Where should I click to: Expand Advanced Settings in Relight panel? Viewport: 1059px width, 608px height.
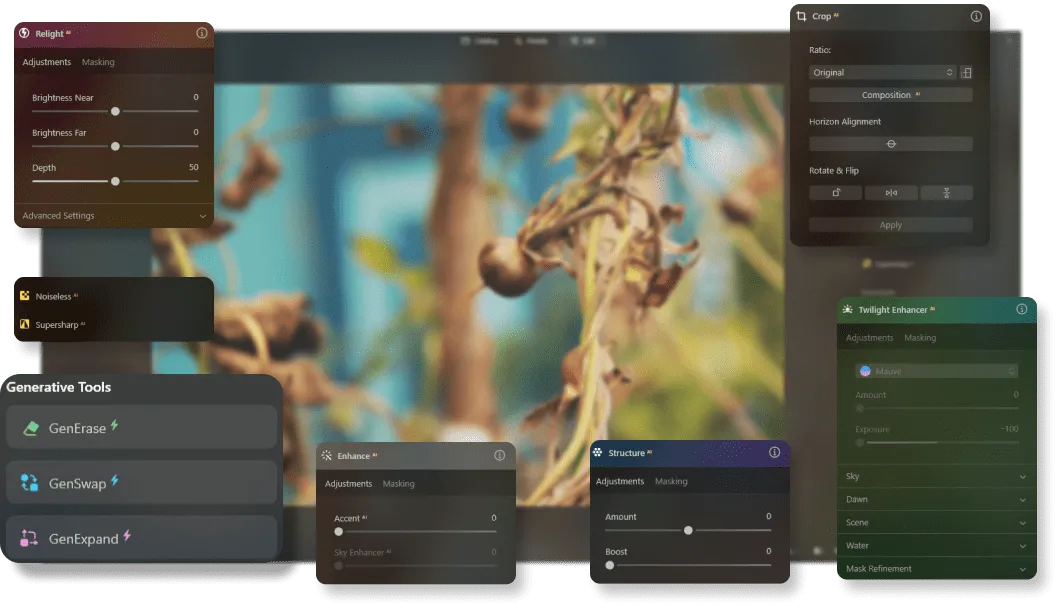coord(115,216)
